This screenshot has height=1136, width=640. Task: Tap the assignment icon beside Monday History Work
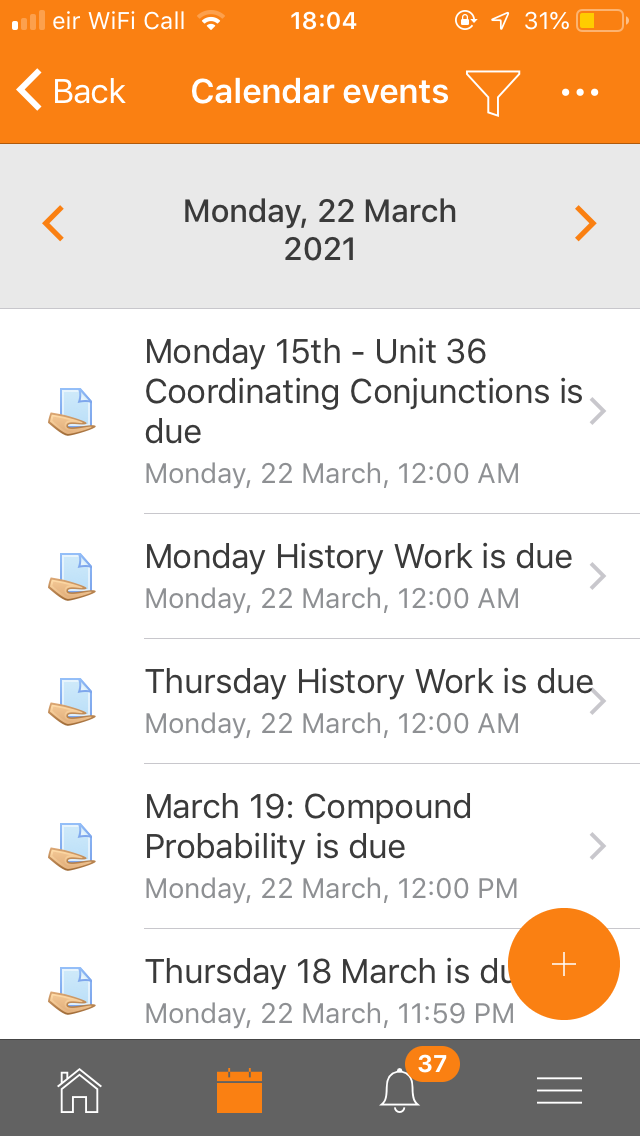[x=72, y=577]
